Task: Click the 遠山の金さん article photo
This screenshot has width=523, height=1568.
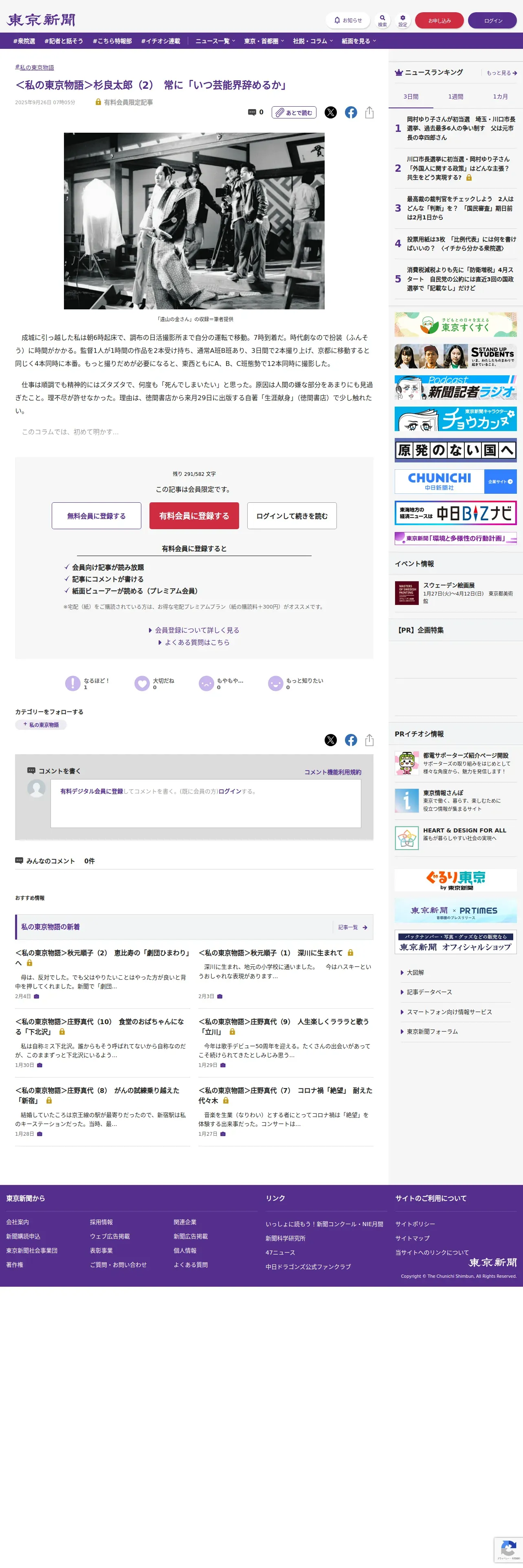Action: point(194,221)
